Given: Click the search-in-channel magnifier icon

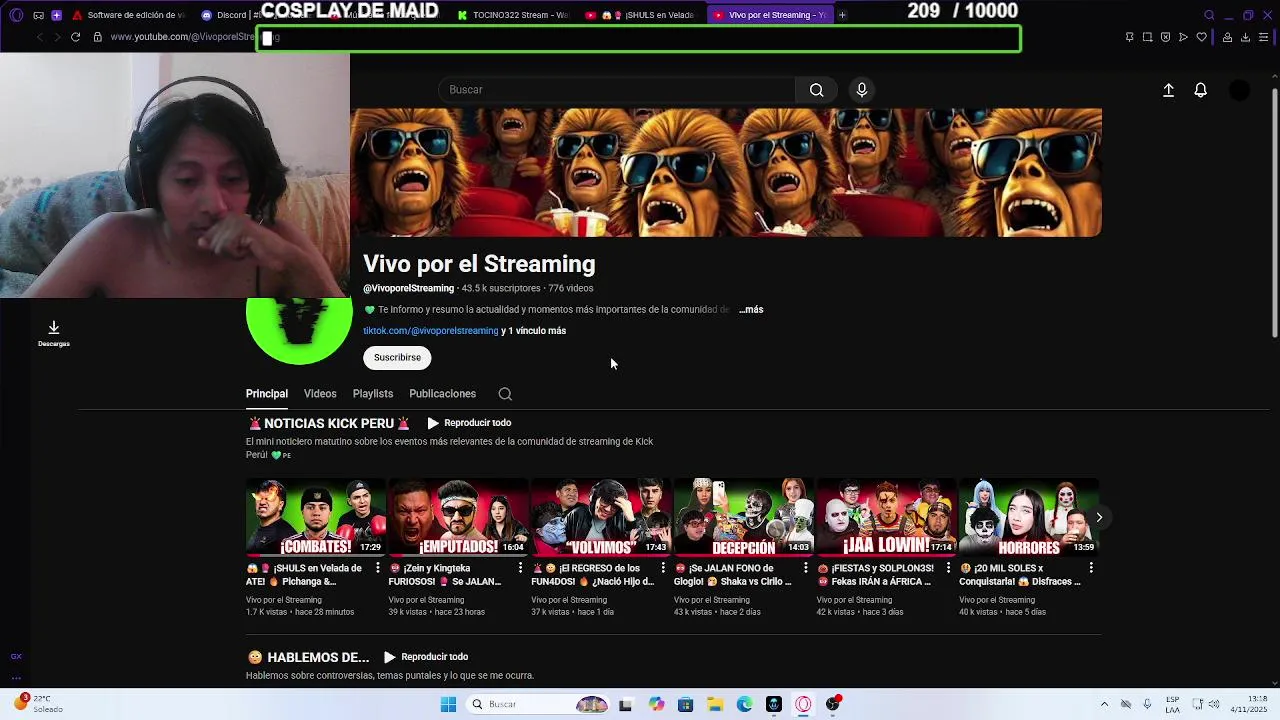Looking at the screenshot, I should tap(505, 394).
